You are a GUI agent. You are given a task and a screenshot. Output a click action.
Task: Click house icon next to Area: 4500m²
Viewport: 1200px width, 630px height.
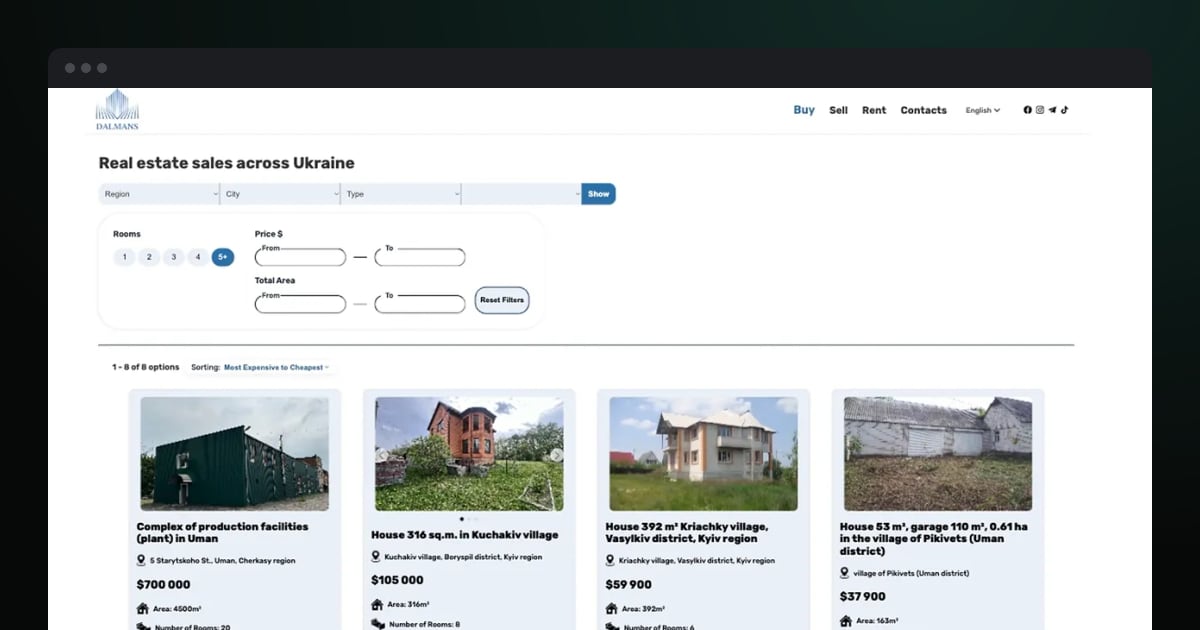click(x=142, y=609)
